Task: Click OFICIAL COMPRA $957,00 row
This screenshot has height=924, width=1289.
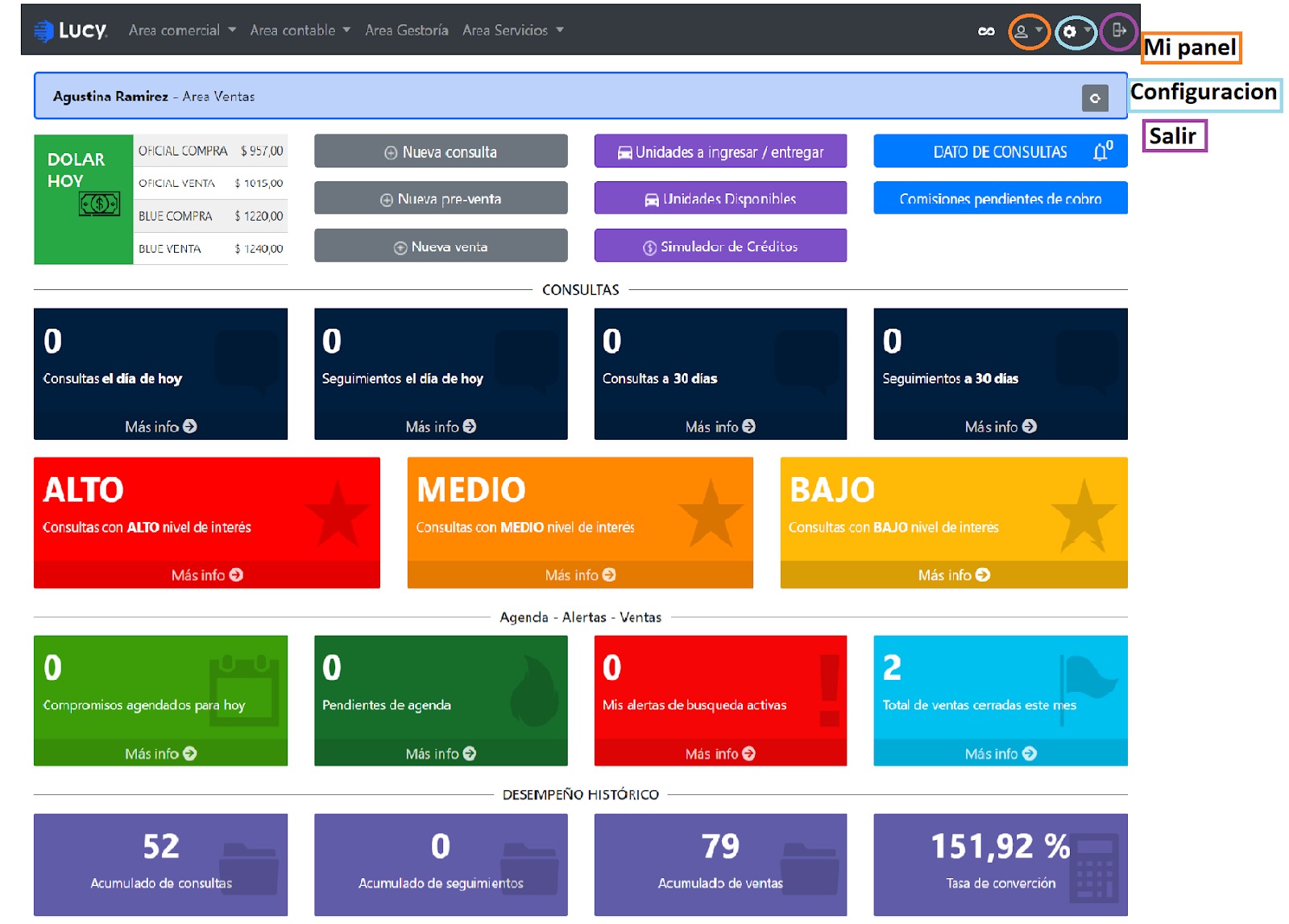Action: (x=210, y=151)
